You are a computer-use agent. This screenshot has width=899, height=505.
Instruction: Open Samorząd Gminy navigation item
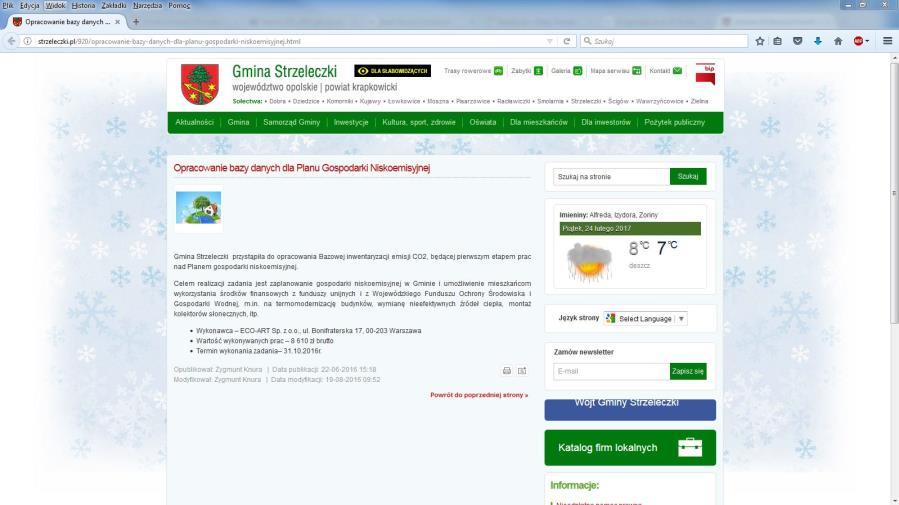[291, 123]
